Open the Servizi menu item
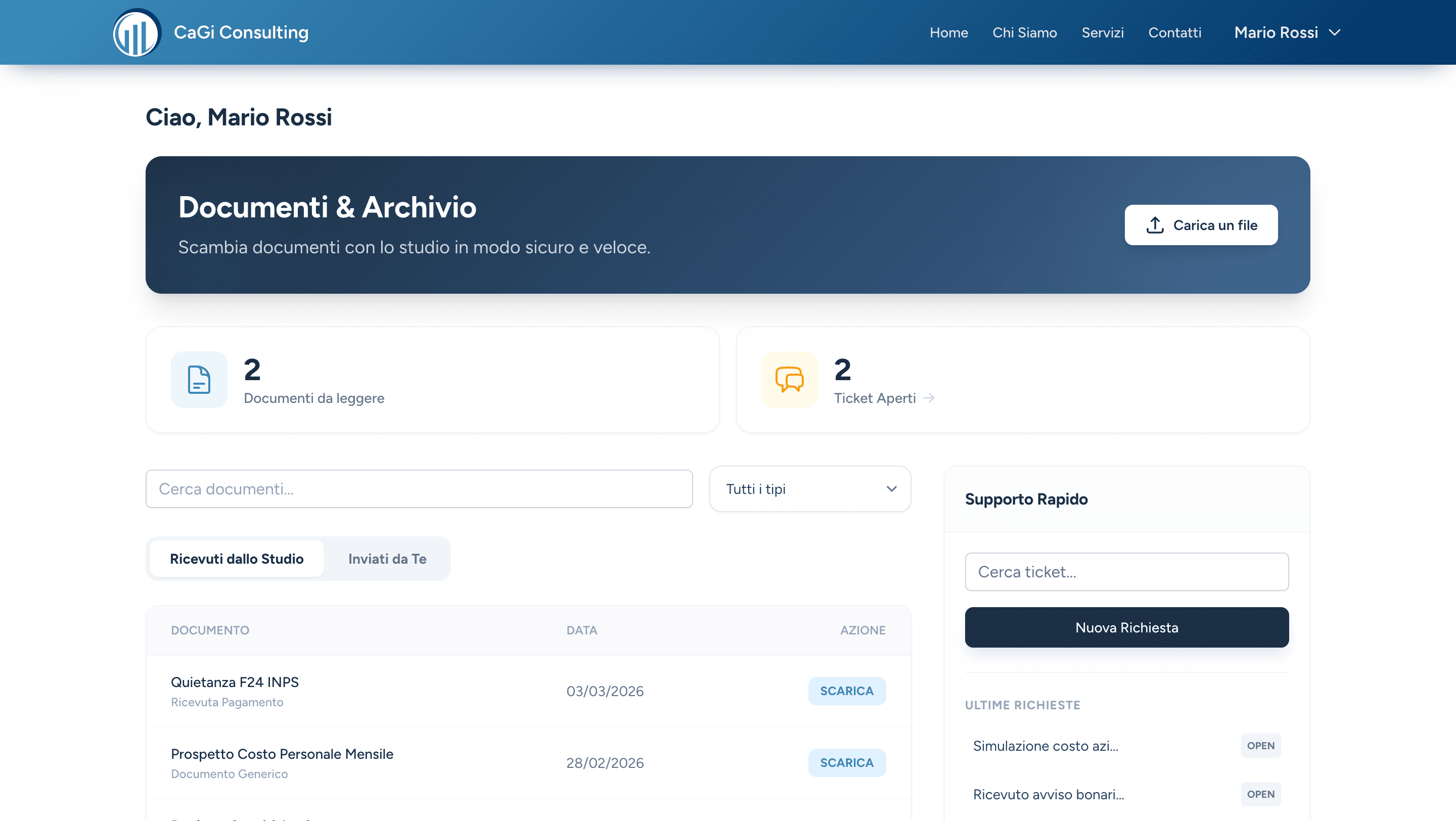 [x=1102, y=33]
